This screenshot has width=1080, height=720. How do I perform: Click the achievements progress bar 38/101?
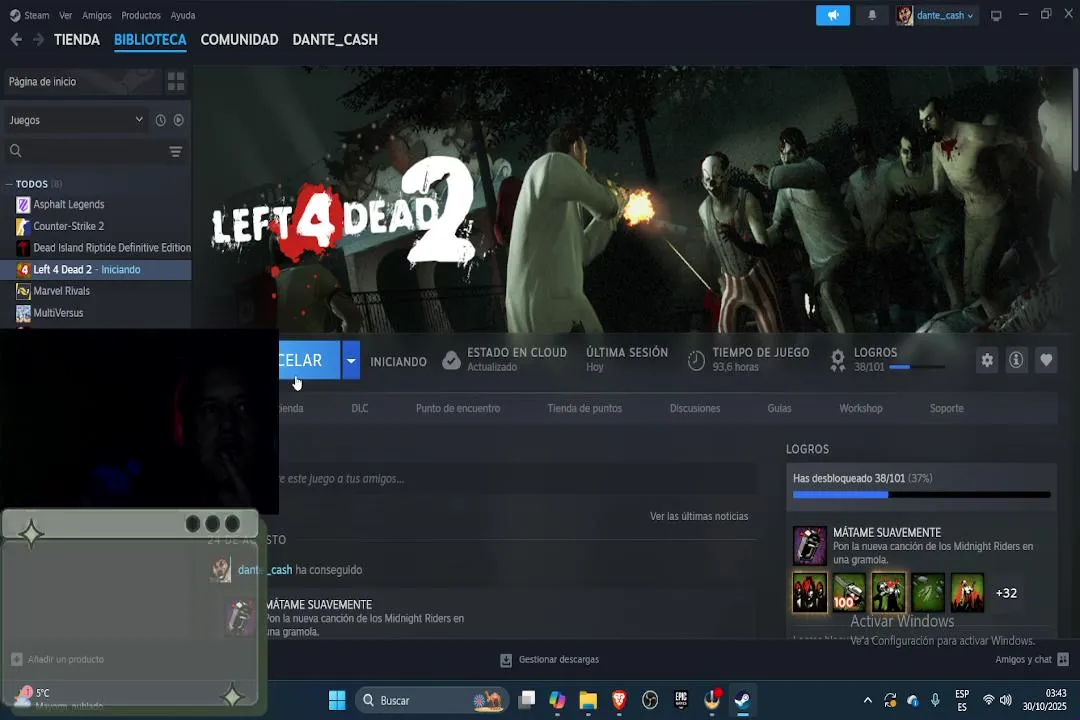[922, 494]
